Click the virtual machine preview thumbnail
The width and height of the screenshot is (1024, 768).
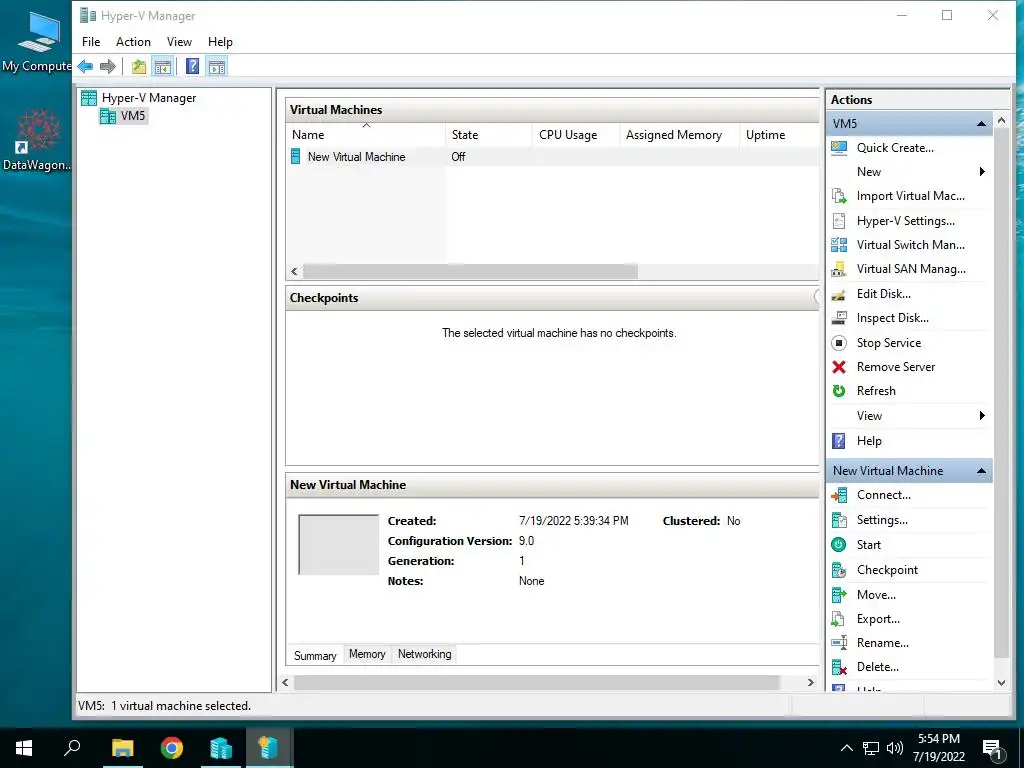point(338,545)
